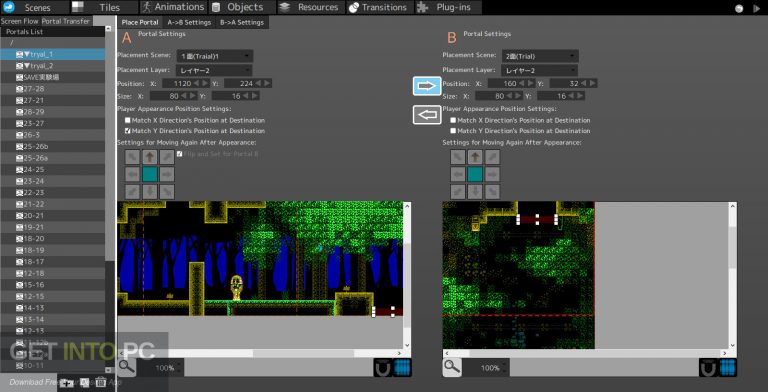The height and width of the screenshot is (392, 768).
Task: Open Portal B Placement Layer dropdown
Action: (539, 71)
